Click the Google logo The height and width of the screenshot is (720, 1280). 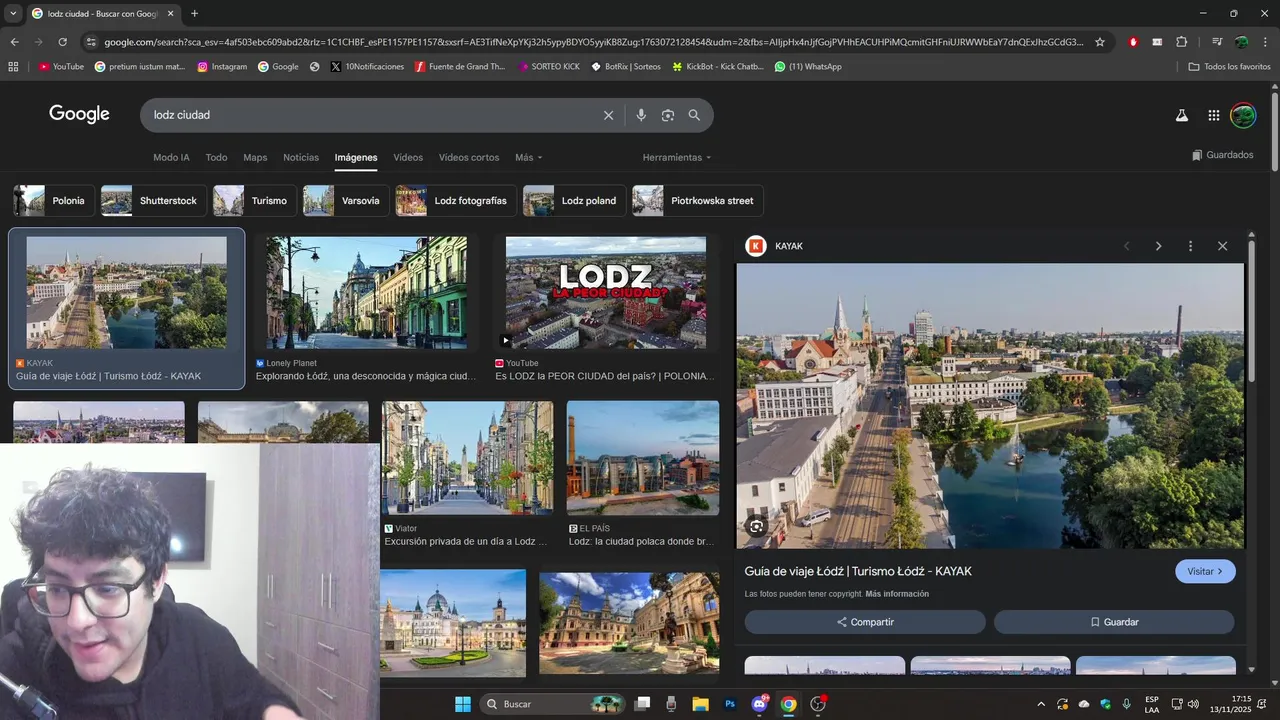click(x=79, y=114)
